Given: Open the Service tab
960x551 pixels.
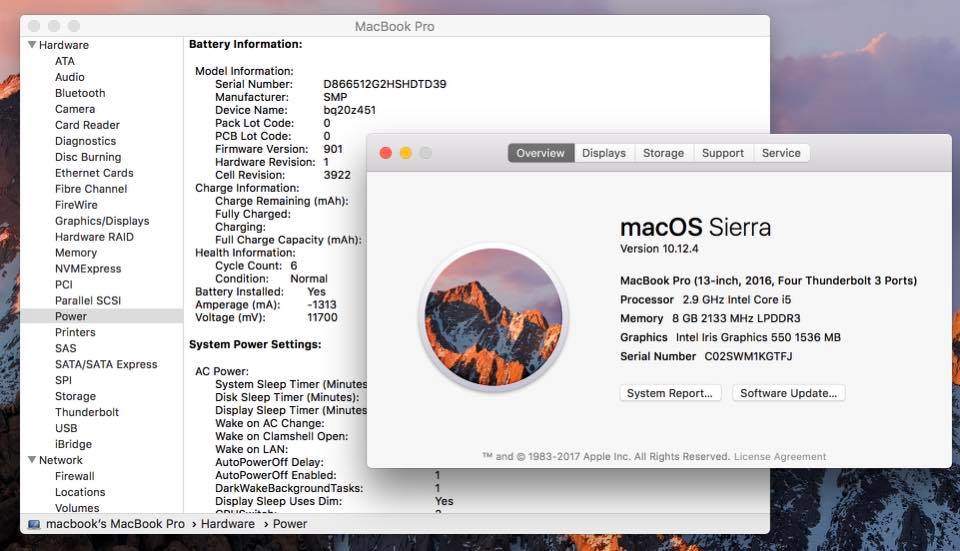Looking at the screenshot, I should pyautogui.click(x=781, y=153).
